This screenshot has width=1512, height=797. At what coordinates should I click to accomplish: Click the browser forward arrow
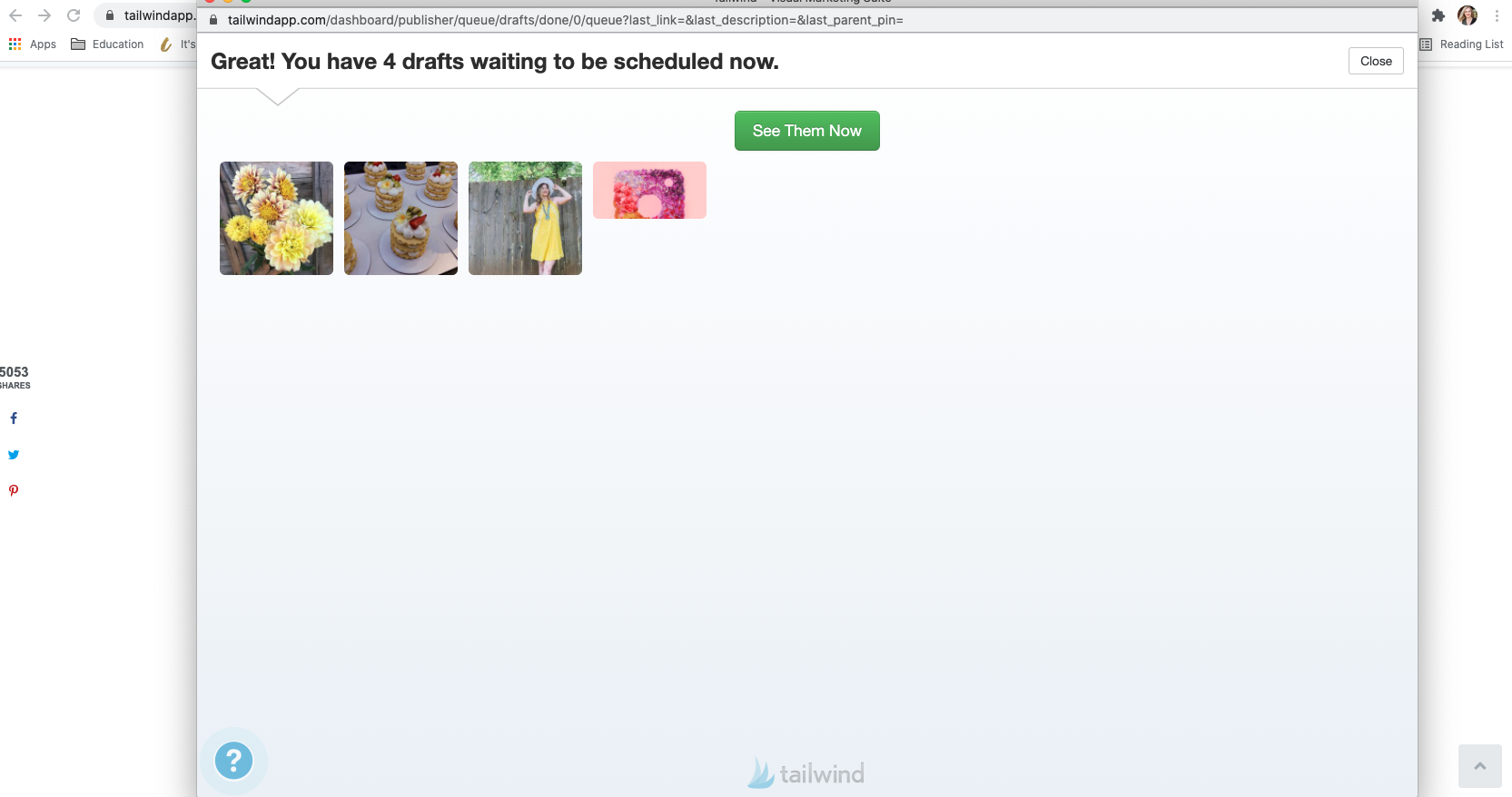coord(44,15)
